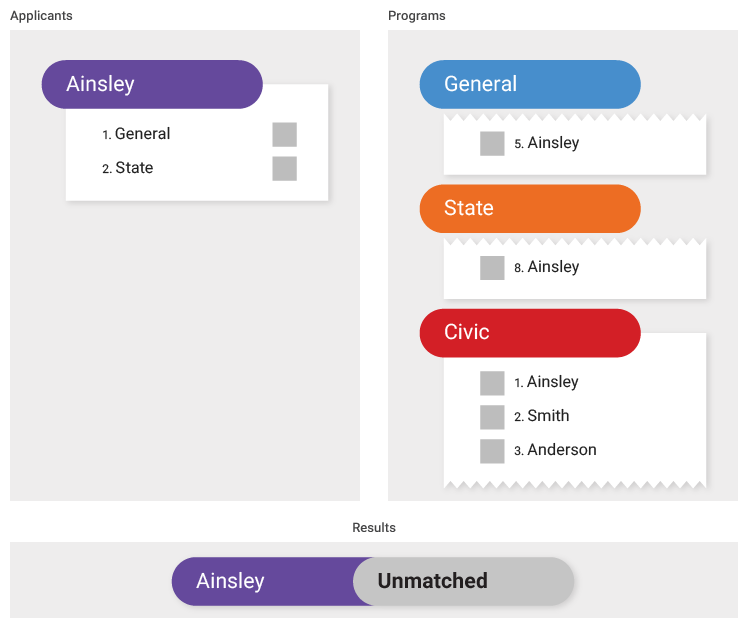748x629 pixels.
Task: Collapse the red Civic program header
Action: coord(530,333)
